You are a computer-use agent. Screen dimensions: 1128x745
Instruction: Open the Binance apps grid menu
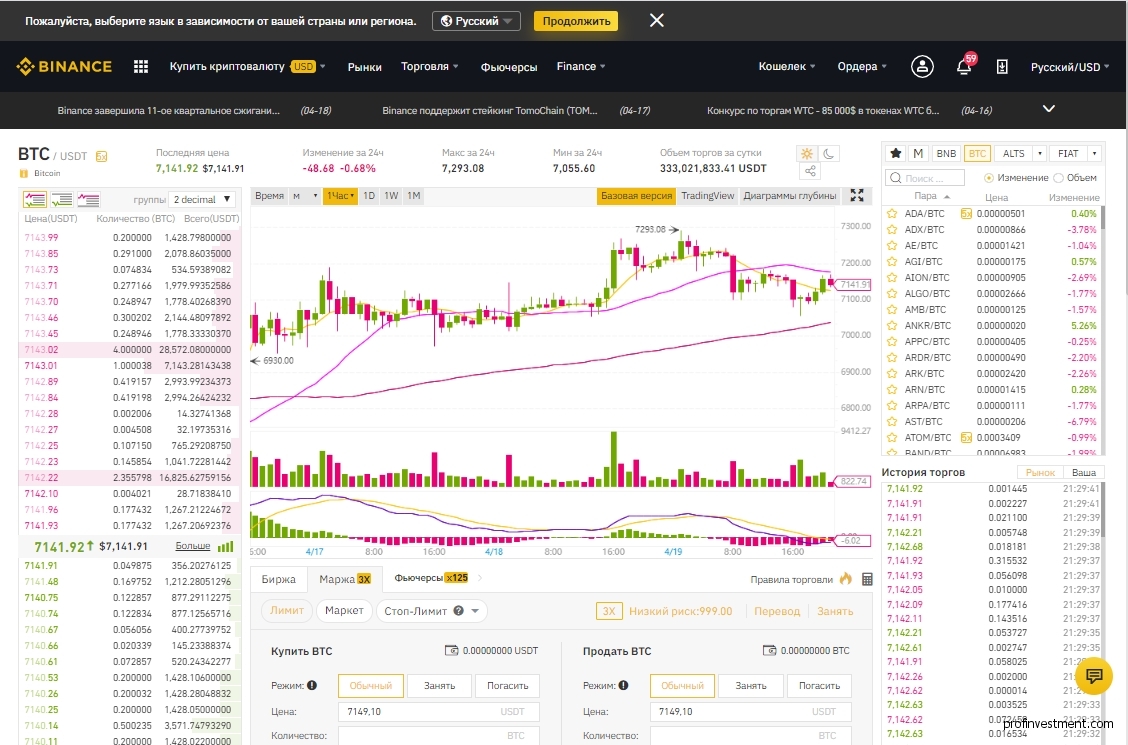pos(141,66)
